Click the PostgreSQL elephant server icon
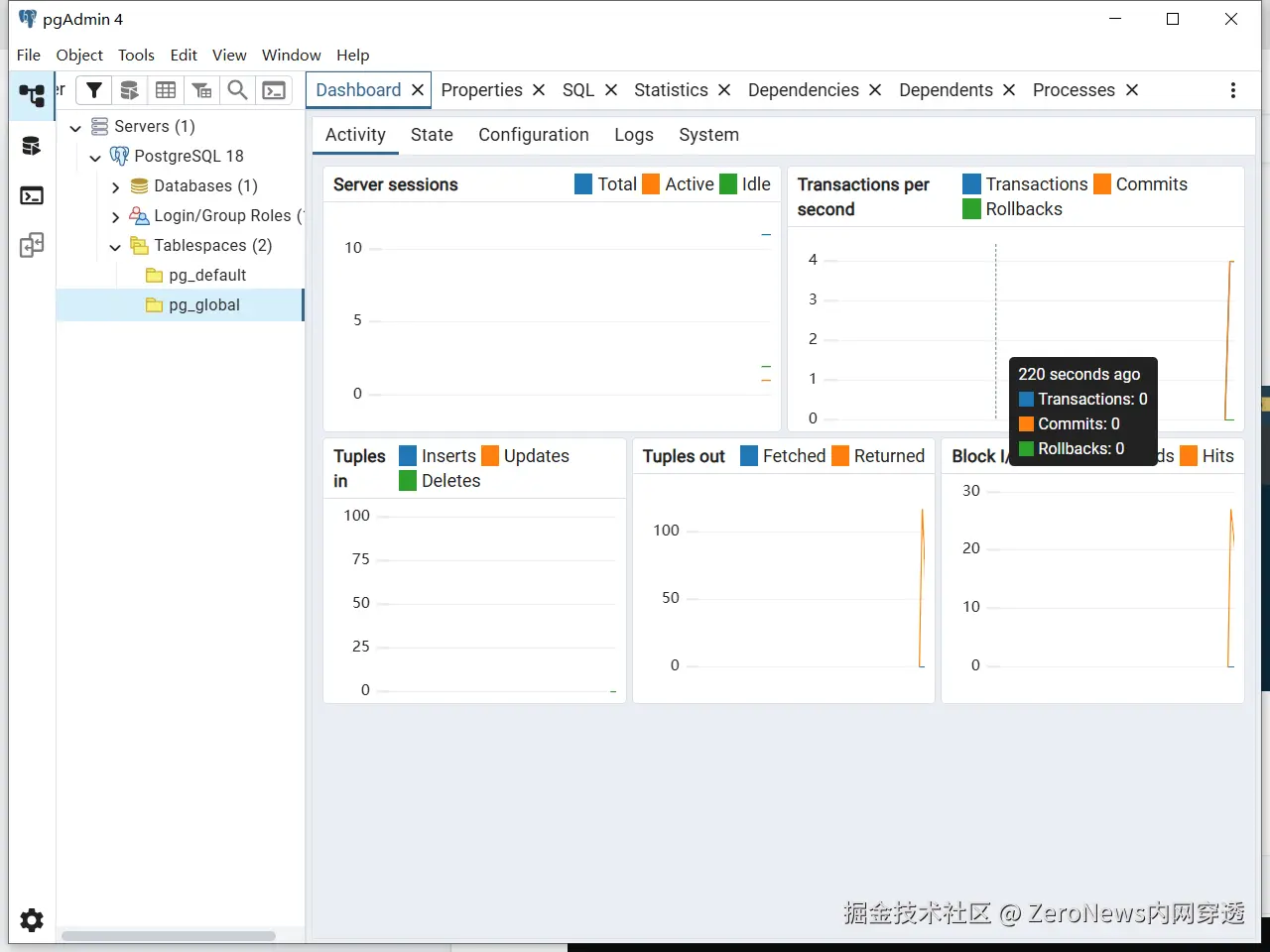Image resolution: width=1270 pixels, height=952 pixels. 119,156
